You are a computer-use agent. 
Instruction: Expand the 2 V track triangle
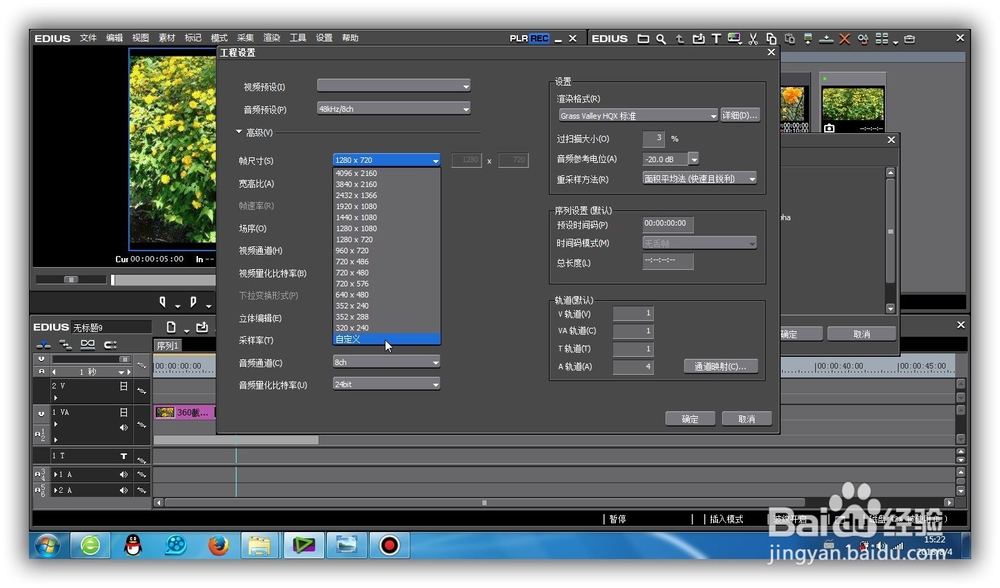point(55,397)
